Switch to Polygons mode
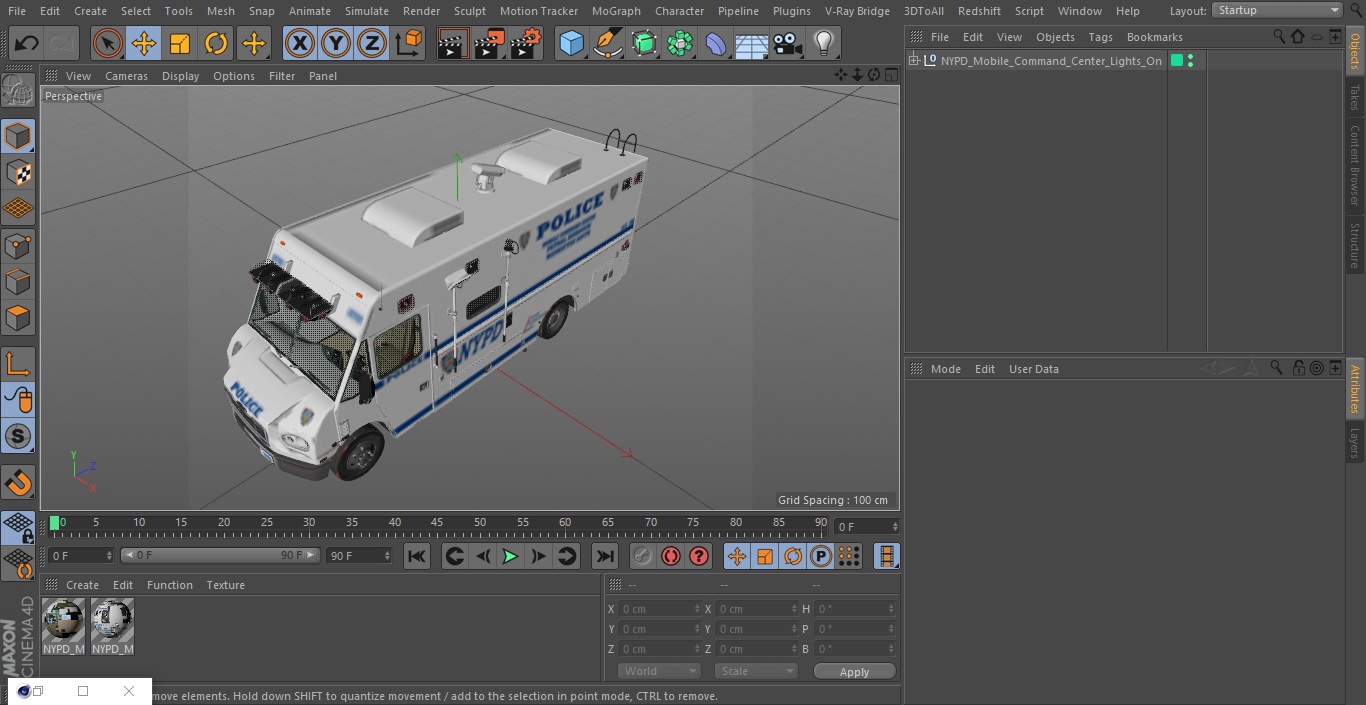The height and width of the screenshot is (705, 1366). [18, 319]
